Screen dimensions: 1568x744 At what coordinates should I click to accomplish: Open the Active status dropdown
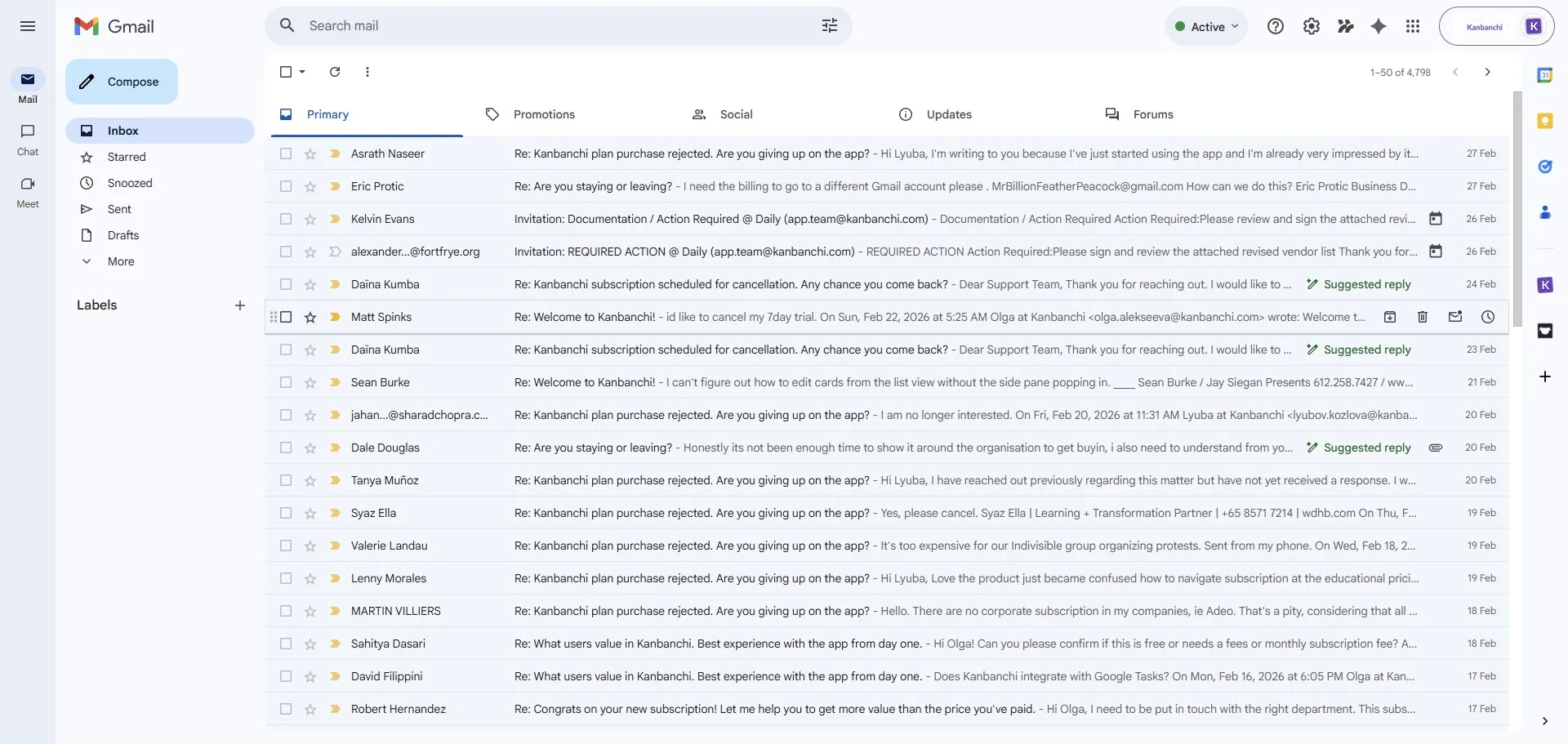(1206, 25)
